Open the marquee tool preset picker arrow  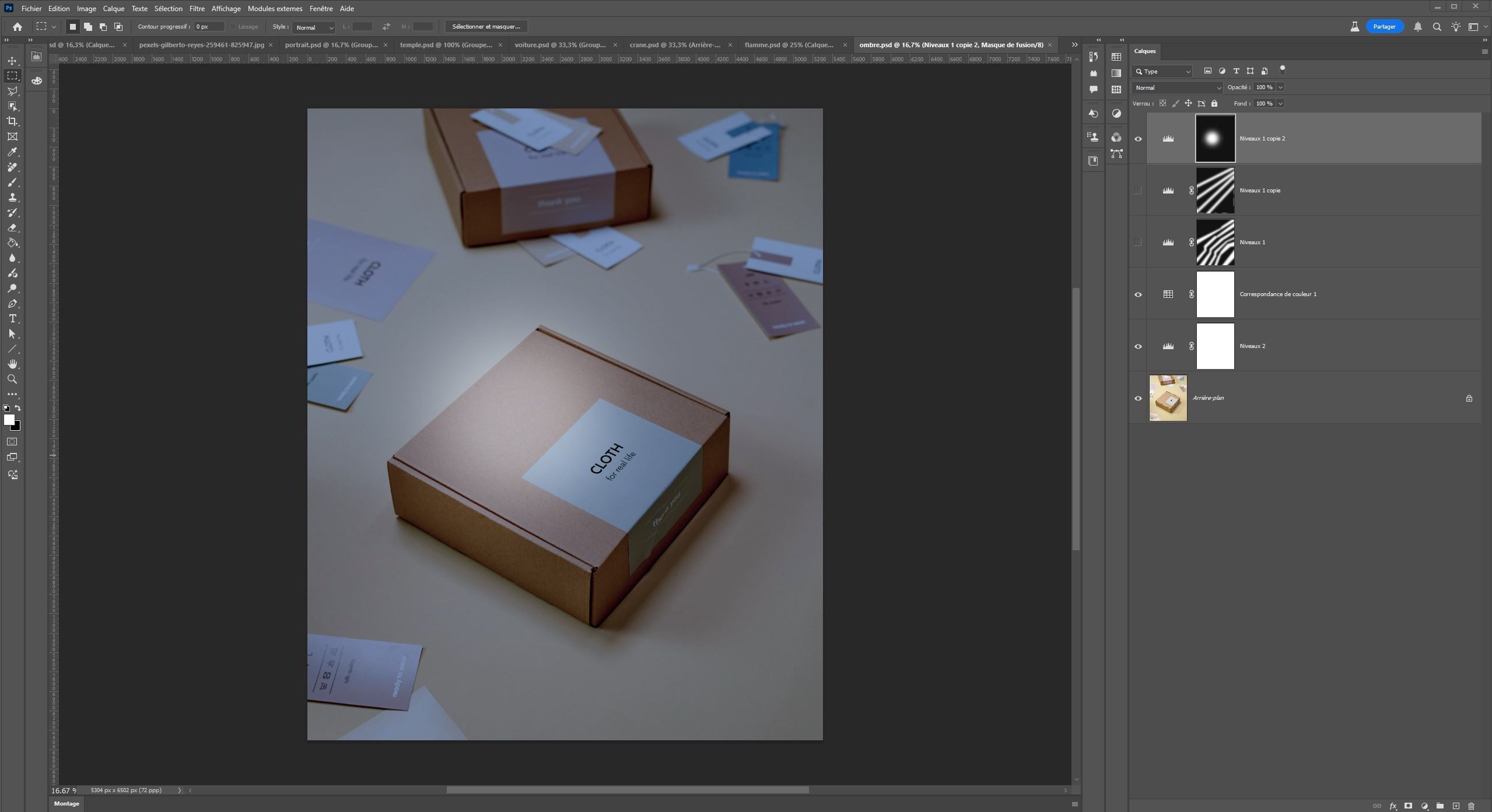54,26
